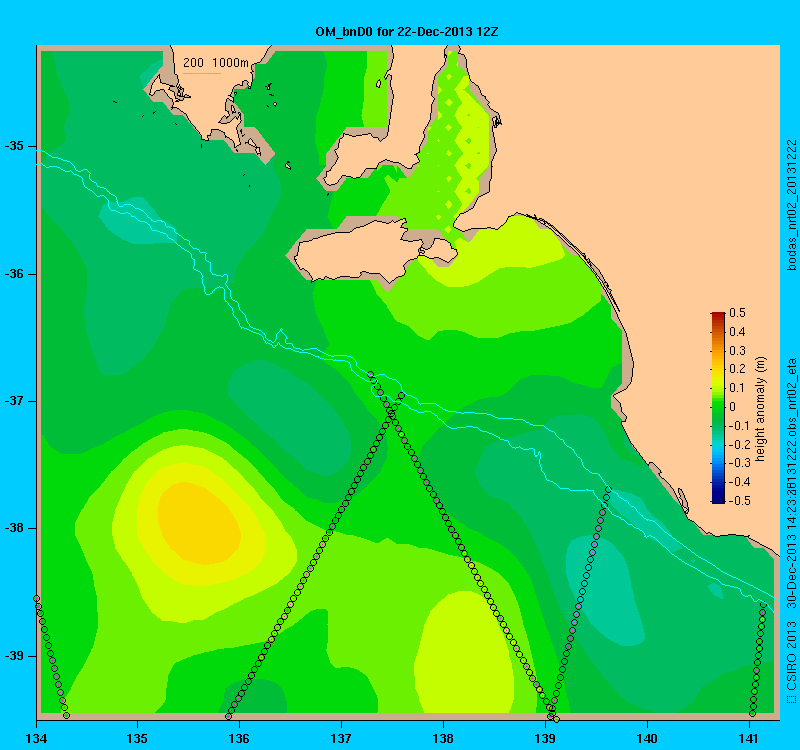Click the longitude label 135
Viewport: 800px width, 750px height.
(138, 739)
